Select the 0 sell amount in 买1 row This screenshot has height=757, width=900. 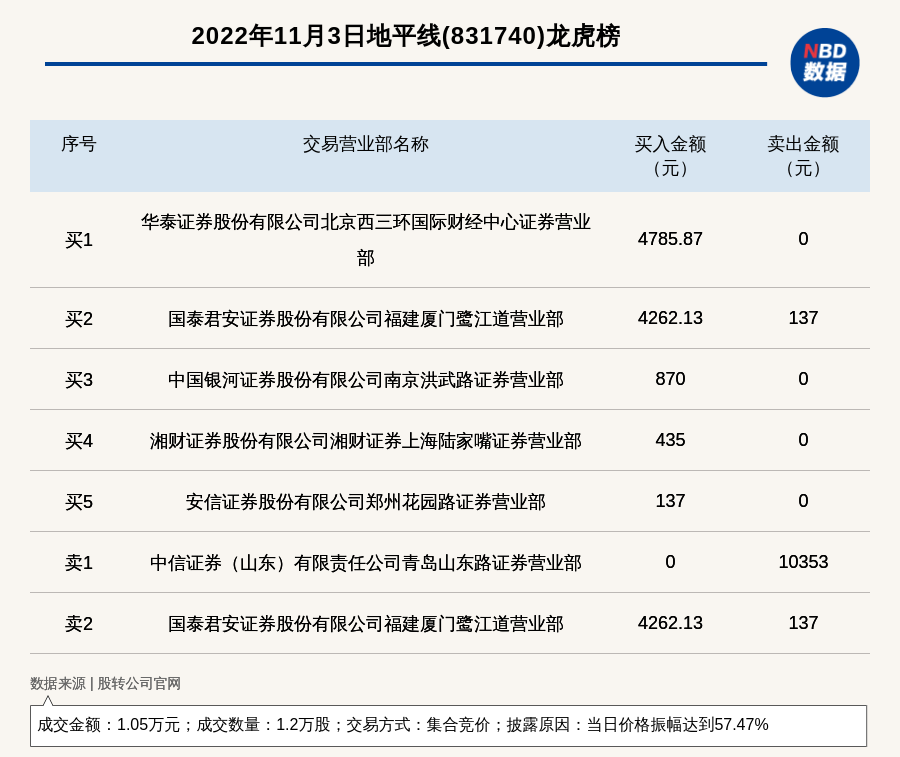pos(803,239)
